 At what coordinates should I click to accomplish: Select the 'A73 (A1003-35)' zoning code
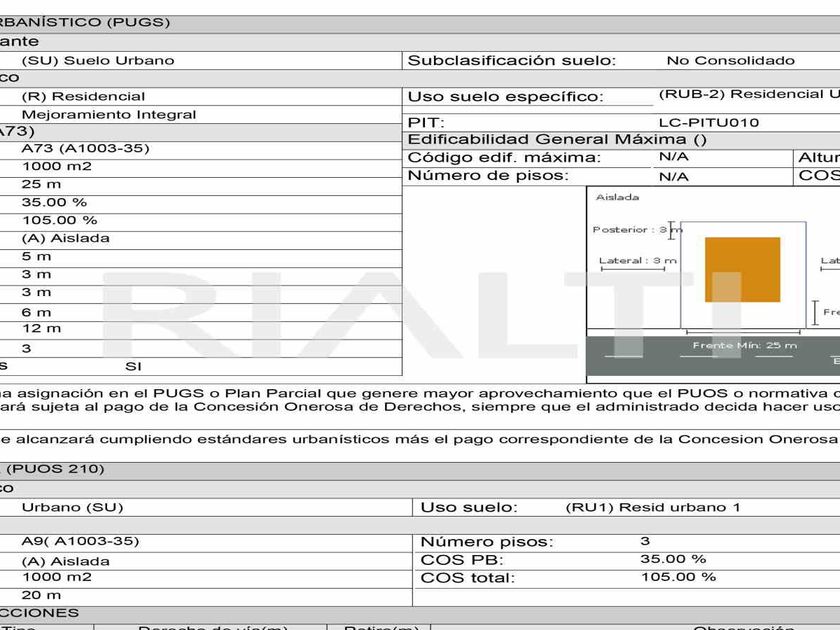(x=85, y=148)
